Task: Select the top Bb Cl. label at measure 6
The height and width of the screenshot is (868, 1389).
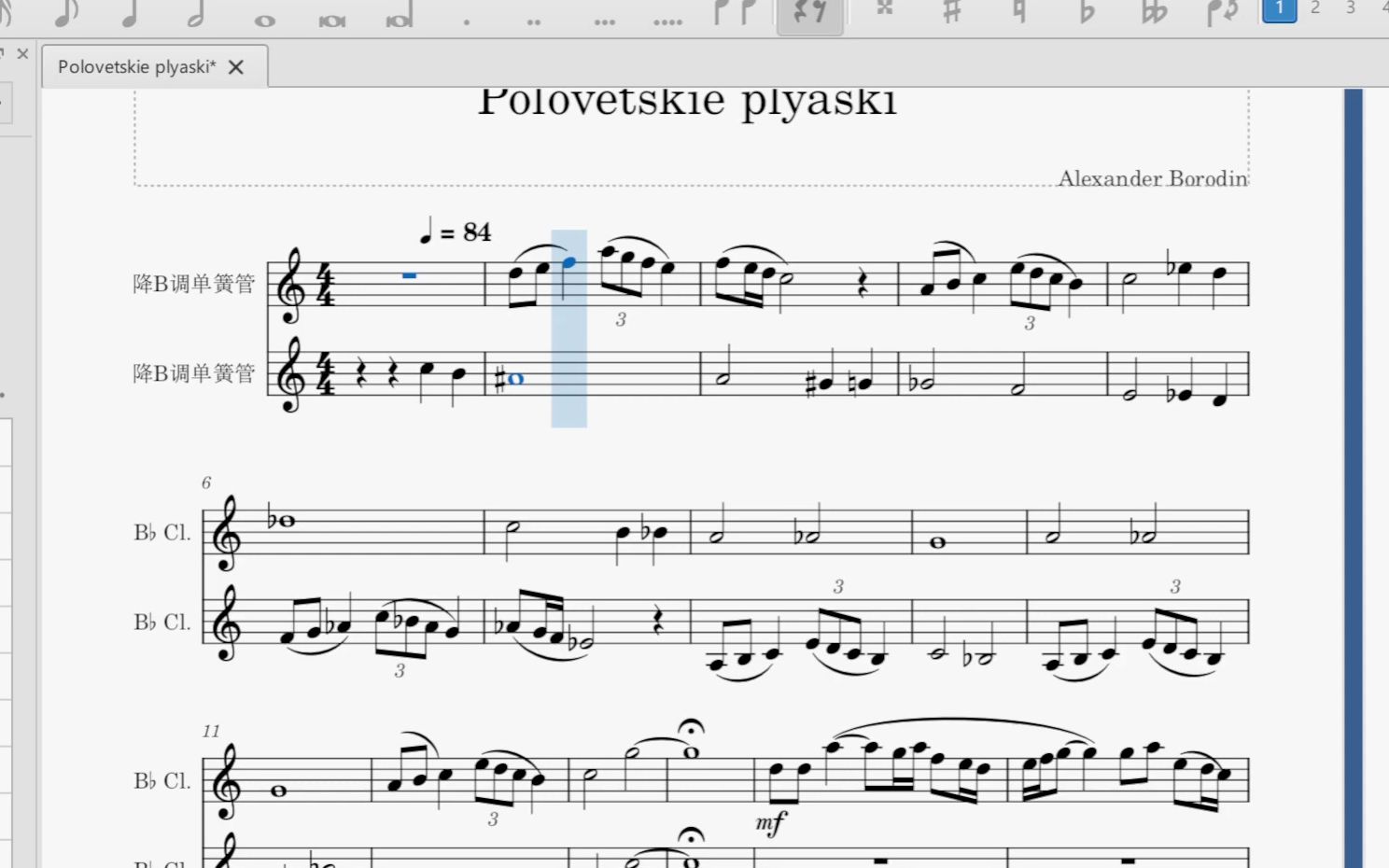Action: point(162,533)
